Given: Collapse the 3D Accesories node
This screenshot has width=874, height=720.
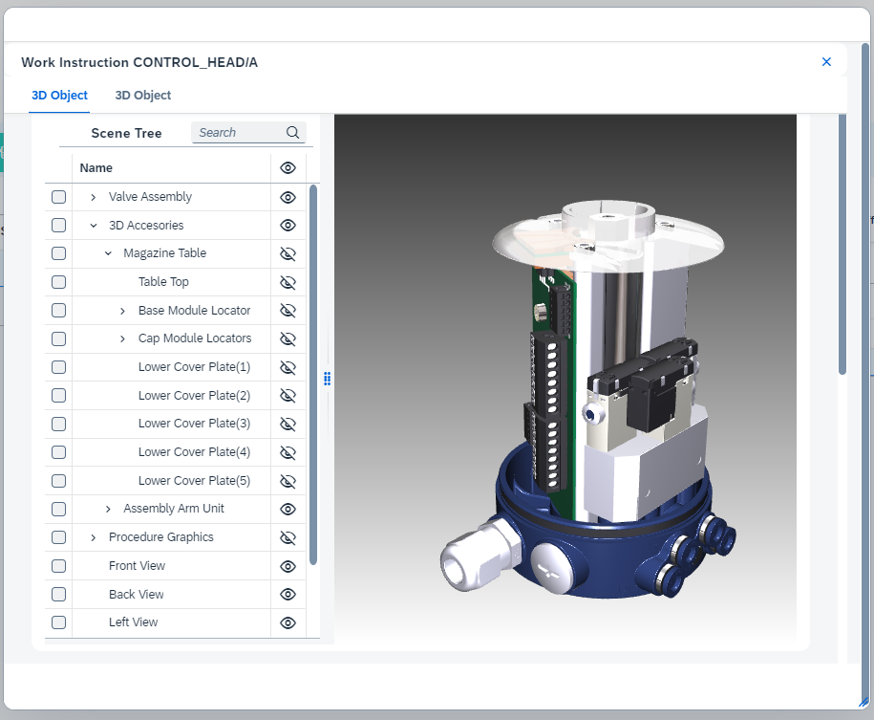Looking at the screenshot, I should click(x=94, y=225).
